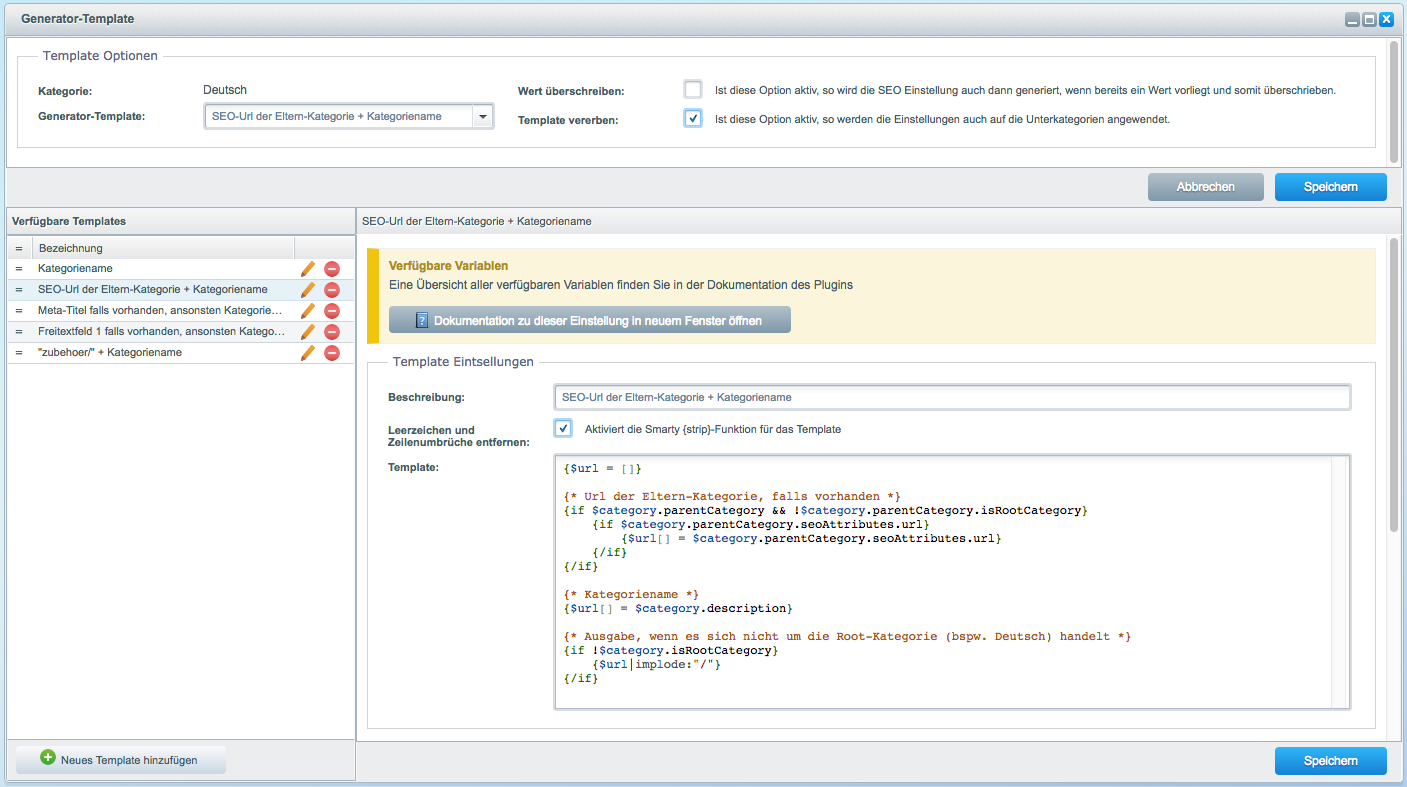Edit the "Kategoriename" template with pencil icon

[x=308, y=269]
